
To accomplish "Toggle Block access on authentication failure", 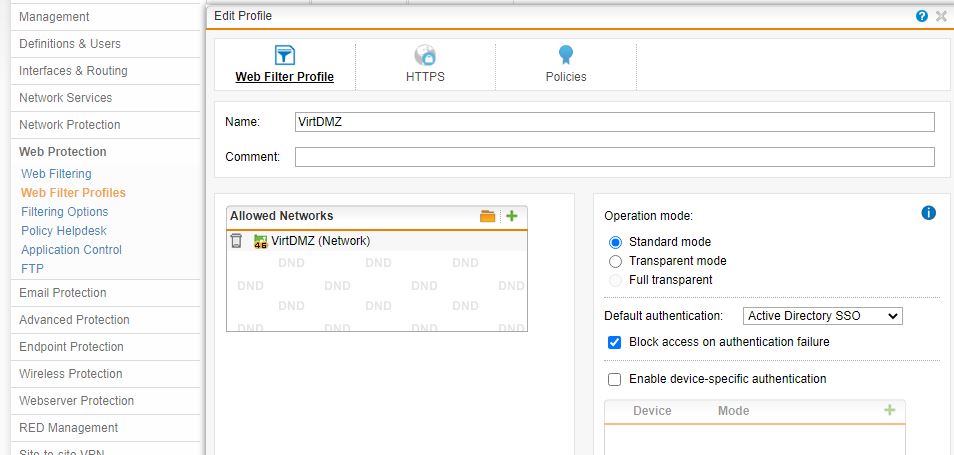I will click(615, 342).
